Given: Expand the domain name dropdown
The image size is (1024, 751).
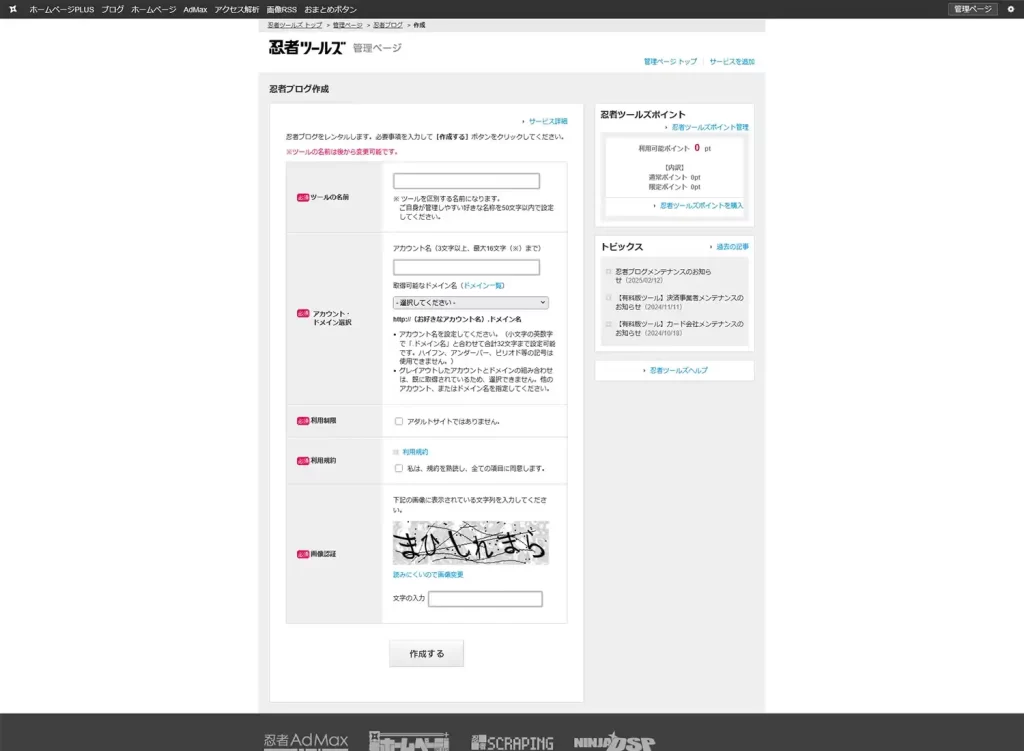Looking at the screenshot, I should click(x=470, y=302).
